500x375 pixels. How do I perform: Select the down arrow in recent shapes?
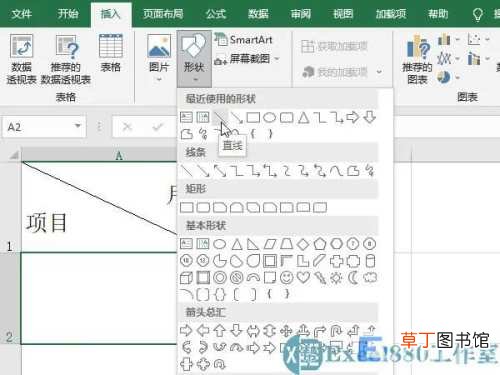click(x=369, y=117)
